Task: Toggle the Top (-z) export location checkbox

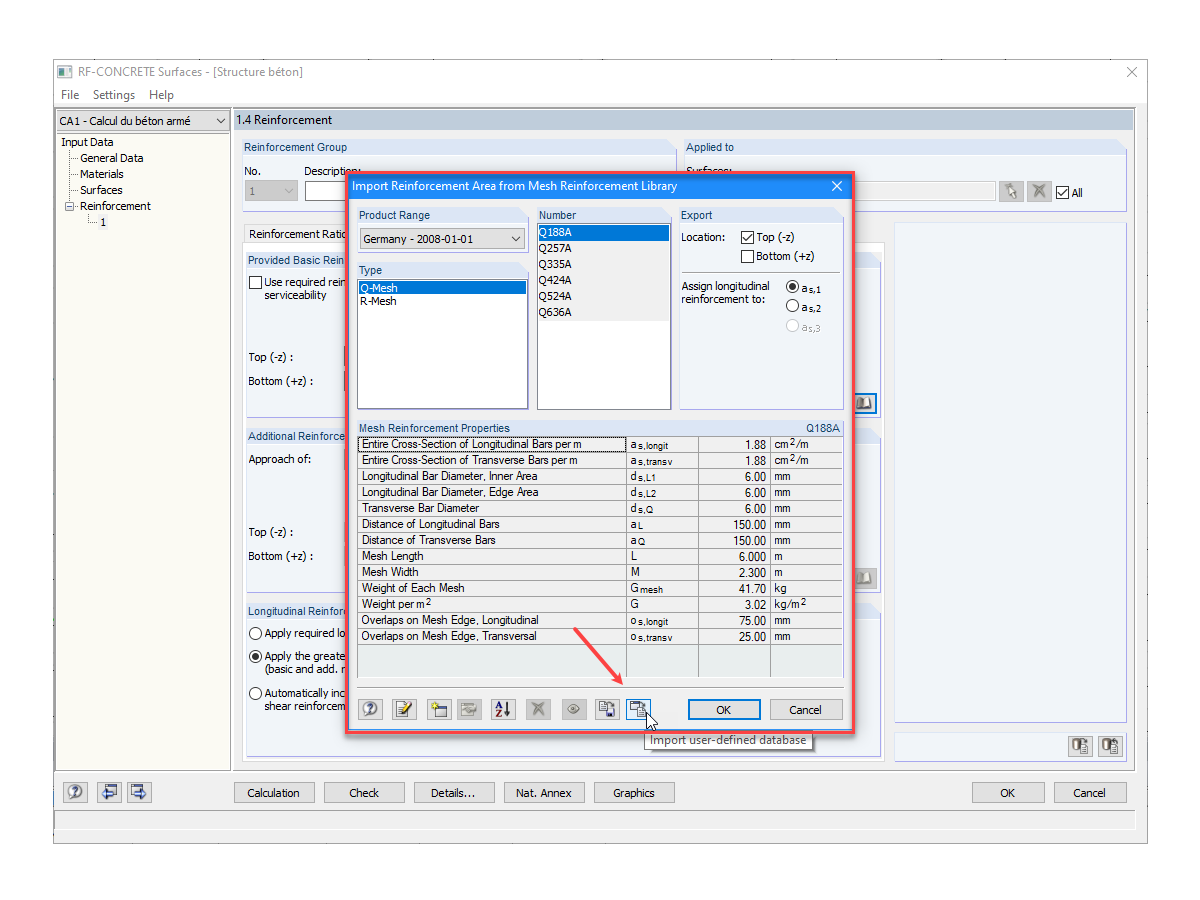Action: [747, 238]
